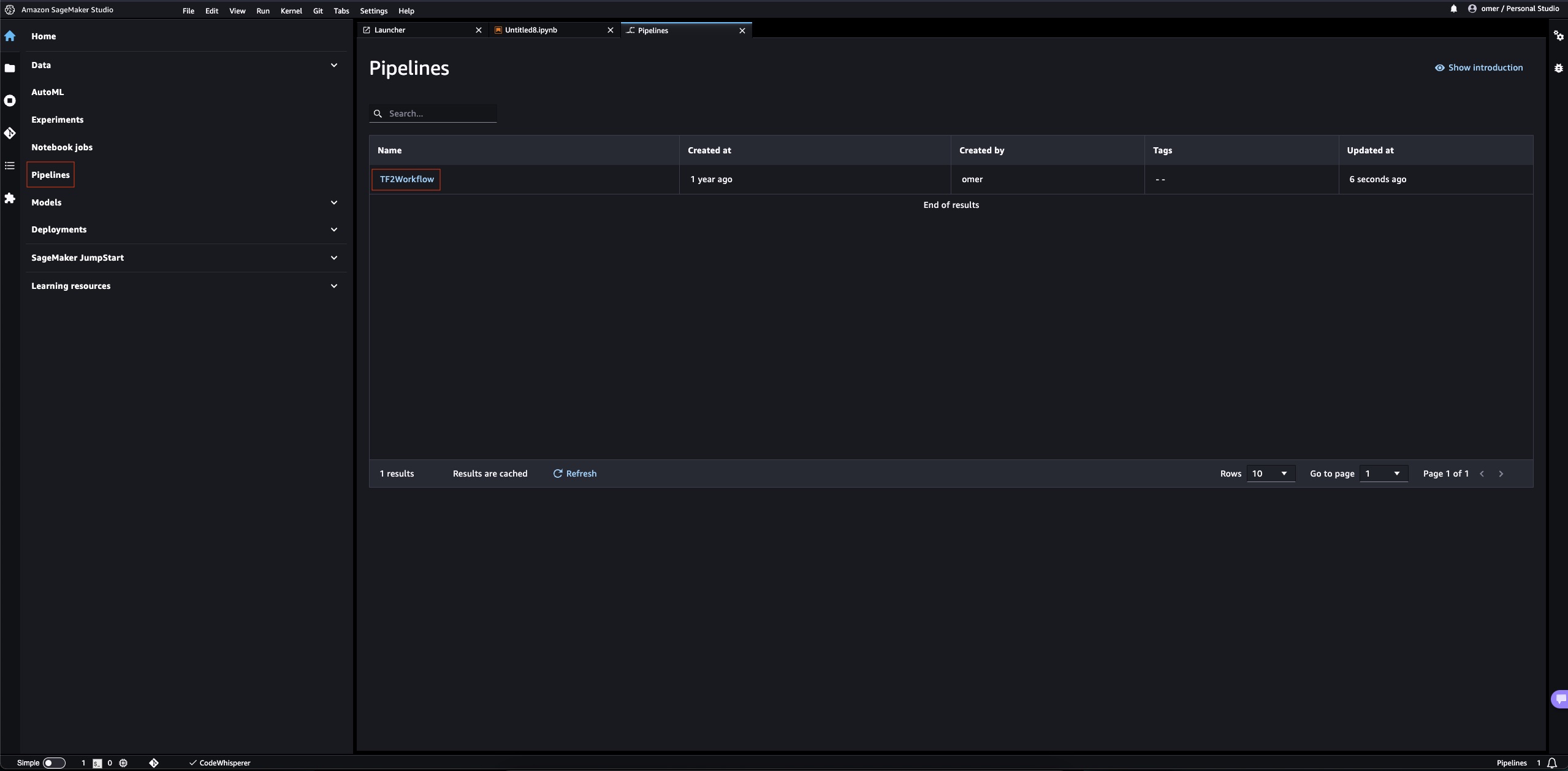This screenshot has width=1568, height=771.
Task: Select Notebook jobs in navigation panel
Action: tap(62, 147)
